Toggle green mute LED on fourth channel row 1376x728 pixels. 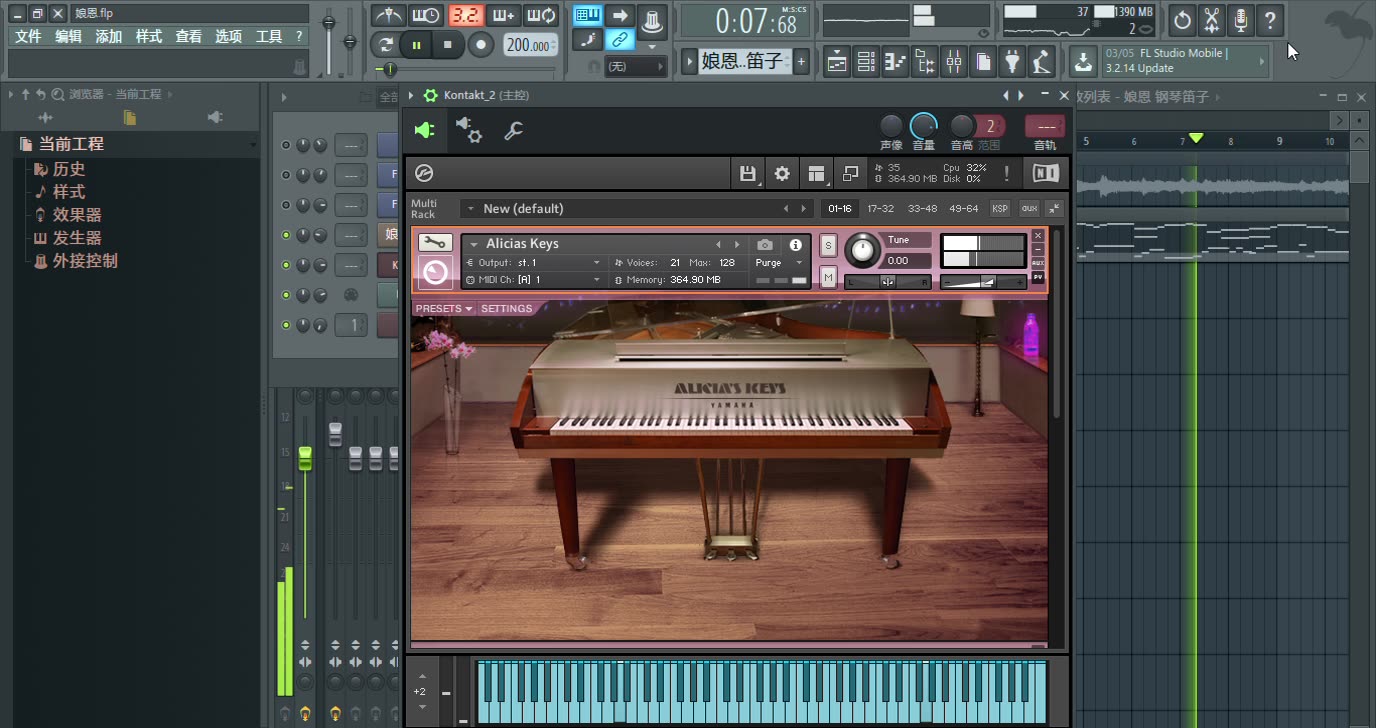(286, 235)
